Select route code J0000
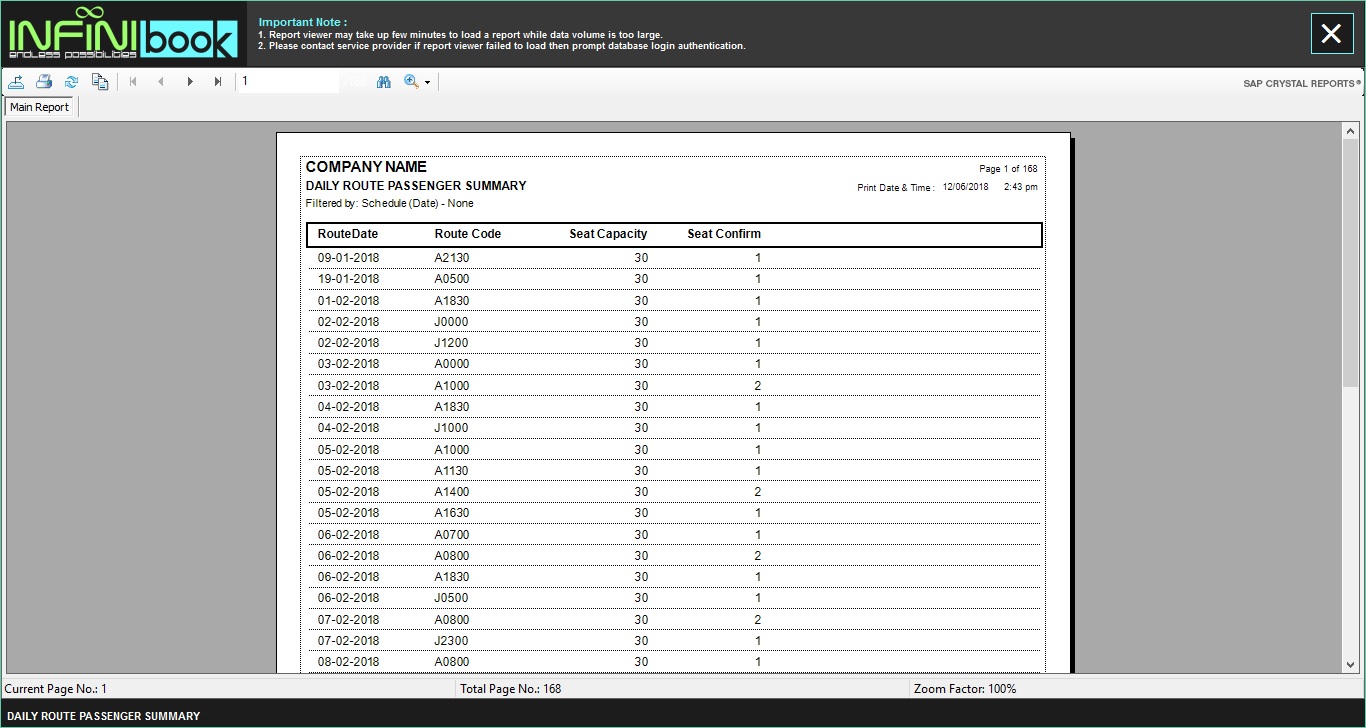The width and height of the screenshot is (1366, 728). pos(452,322)
